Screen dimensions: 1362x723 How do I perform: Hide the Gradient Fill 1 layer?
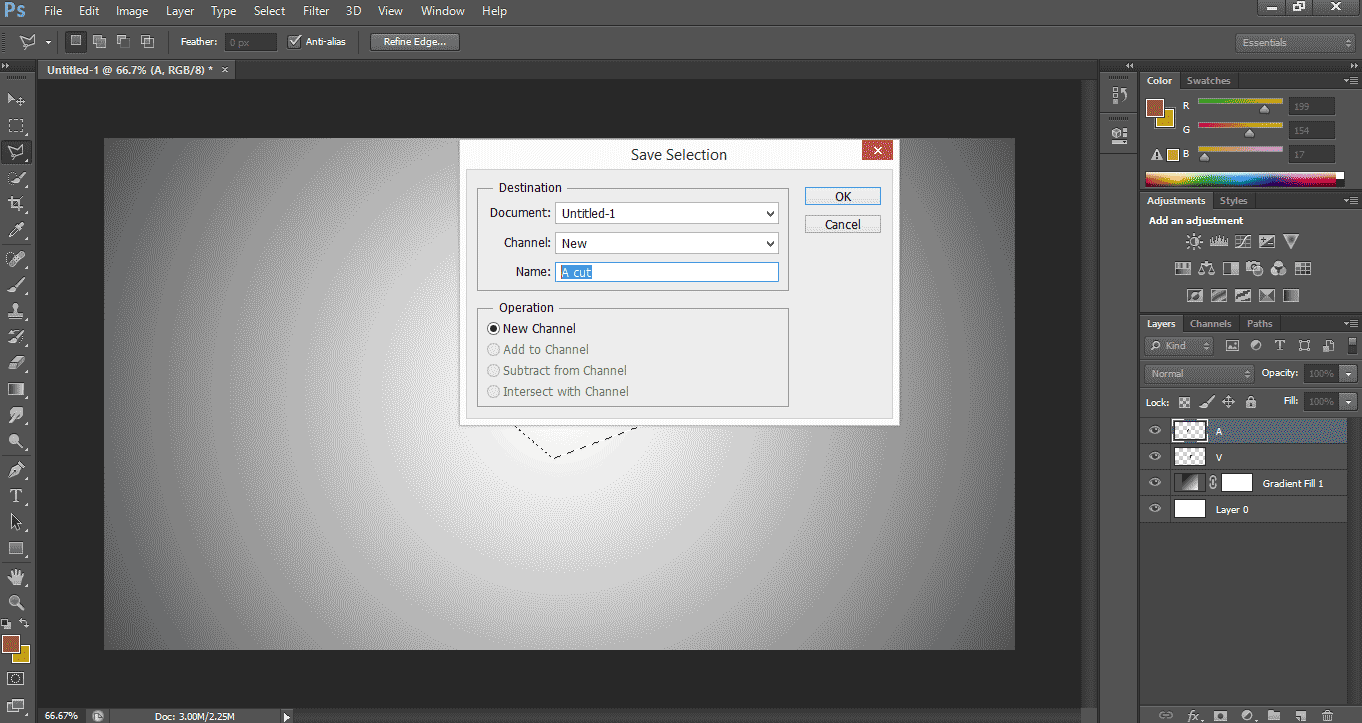pyautogui.click(x=1155, y=483)
